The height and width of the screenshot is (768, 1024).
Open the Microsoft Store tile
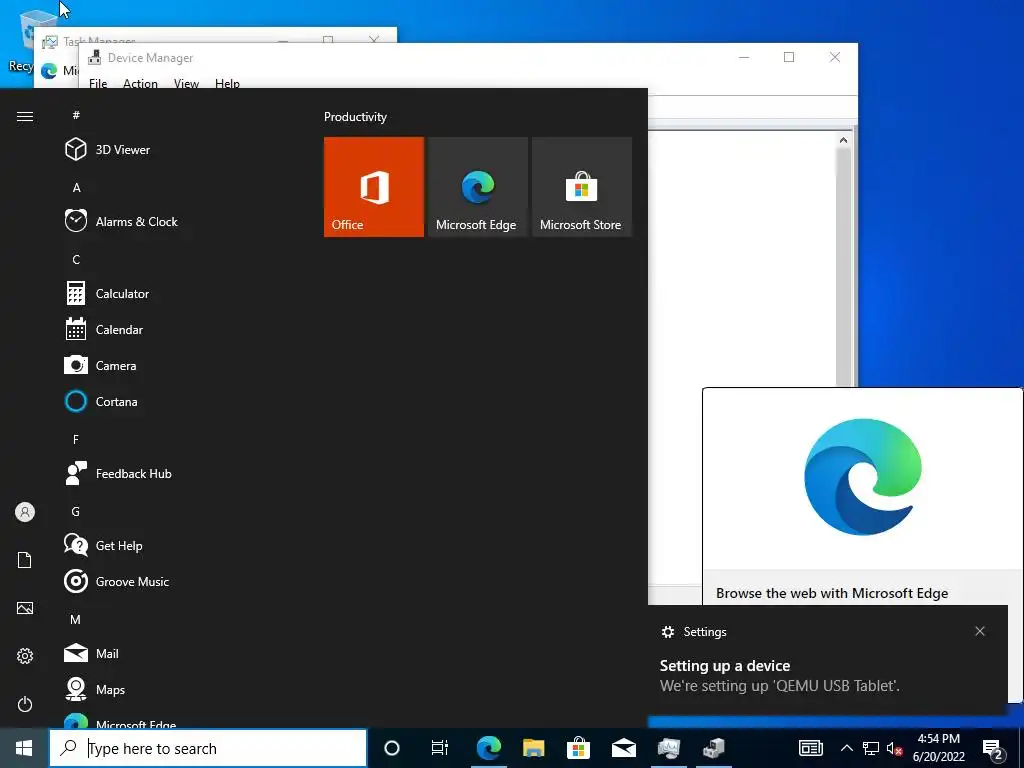(582, 187)
